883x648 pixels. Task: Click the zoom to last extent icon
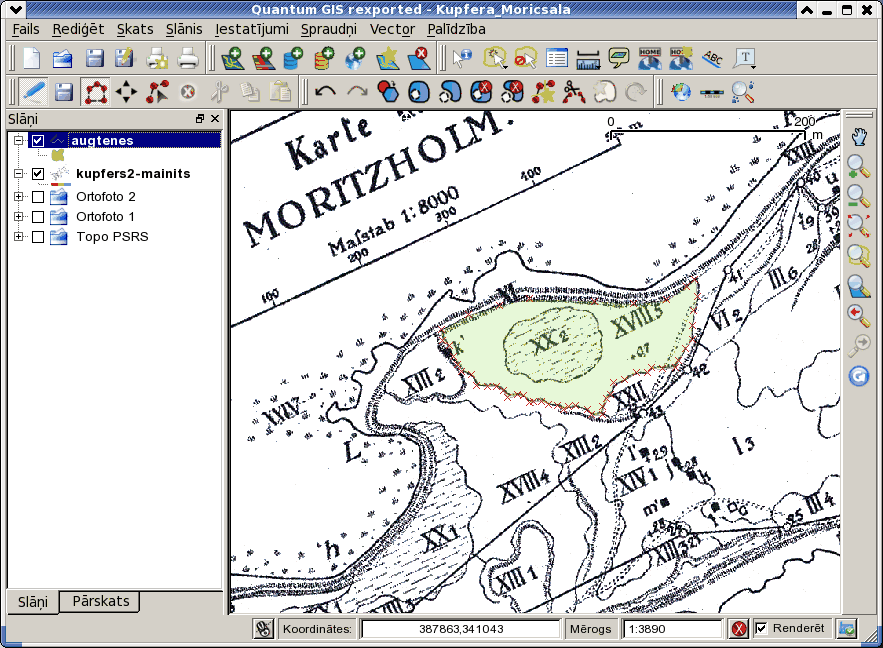[859, 316]
